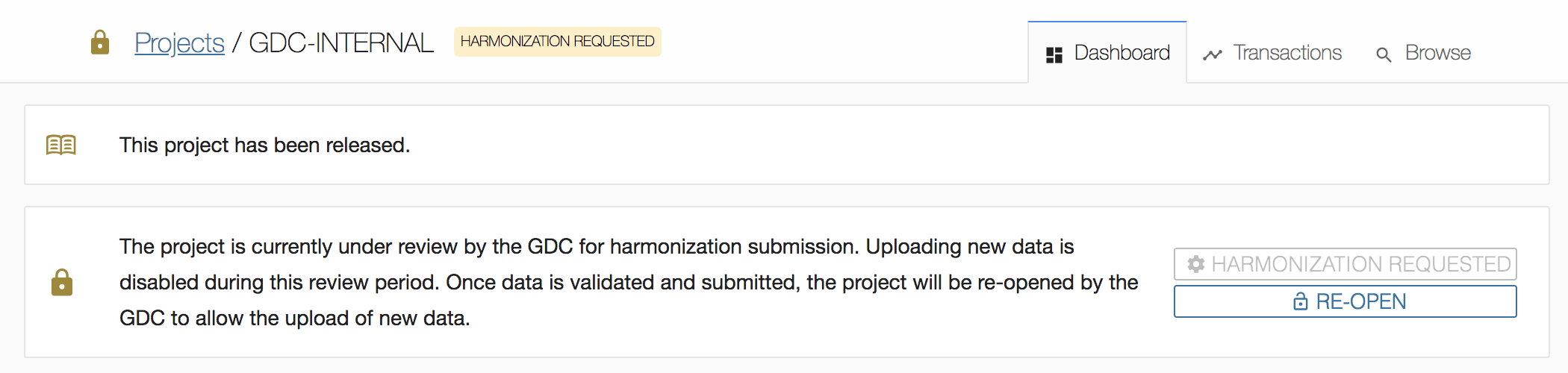This screenshot has width=1568, height=373.
Task: Click the harmonization review description text
Action: [x=627, y=282]
